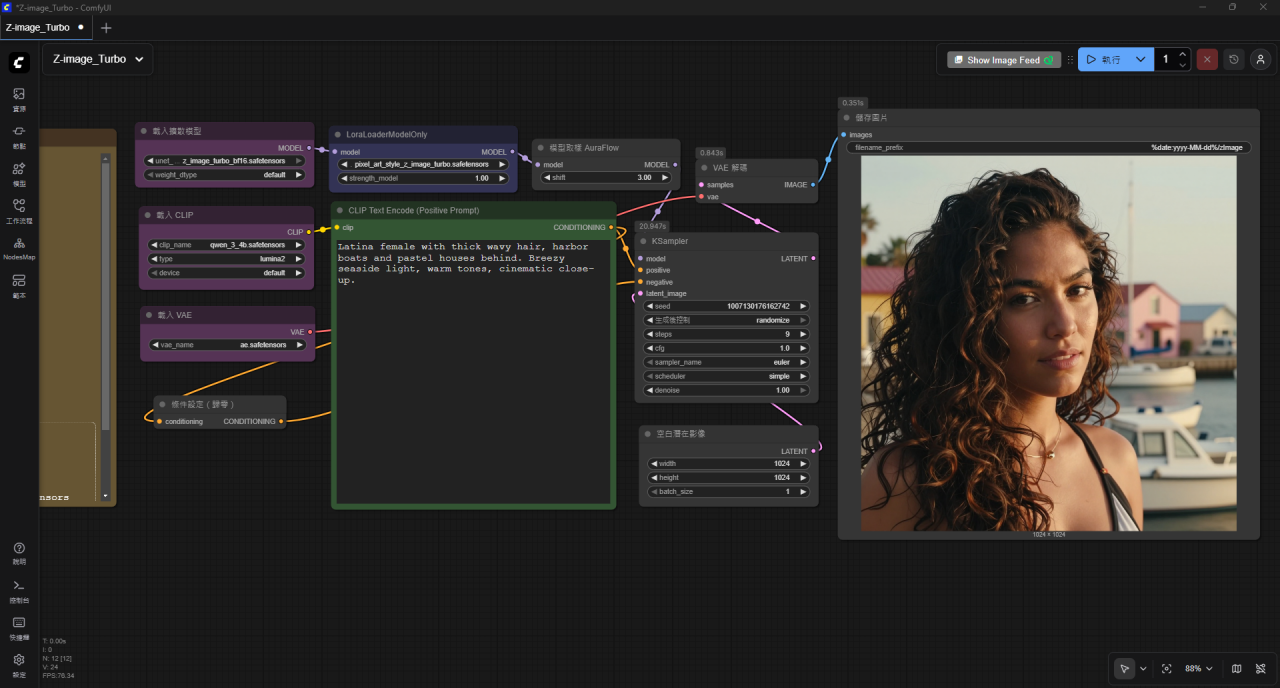Select the Z-image_Turbo workflow tab

pyautogui.click(x=38, y=27)
